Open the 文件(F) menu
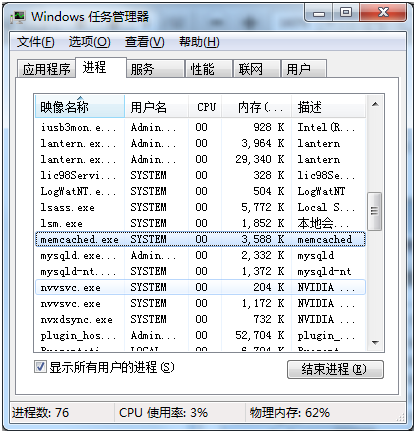 pos(35,42)
